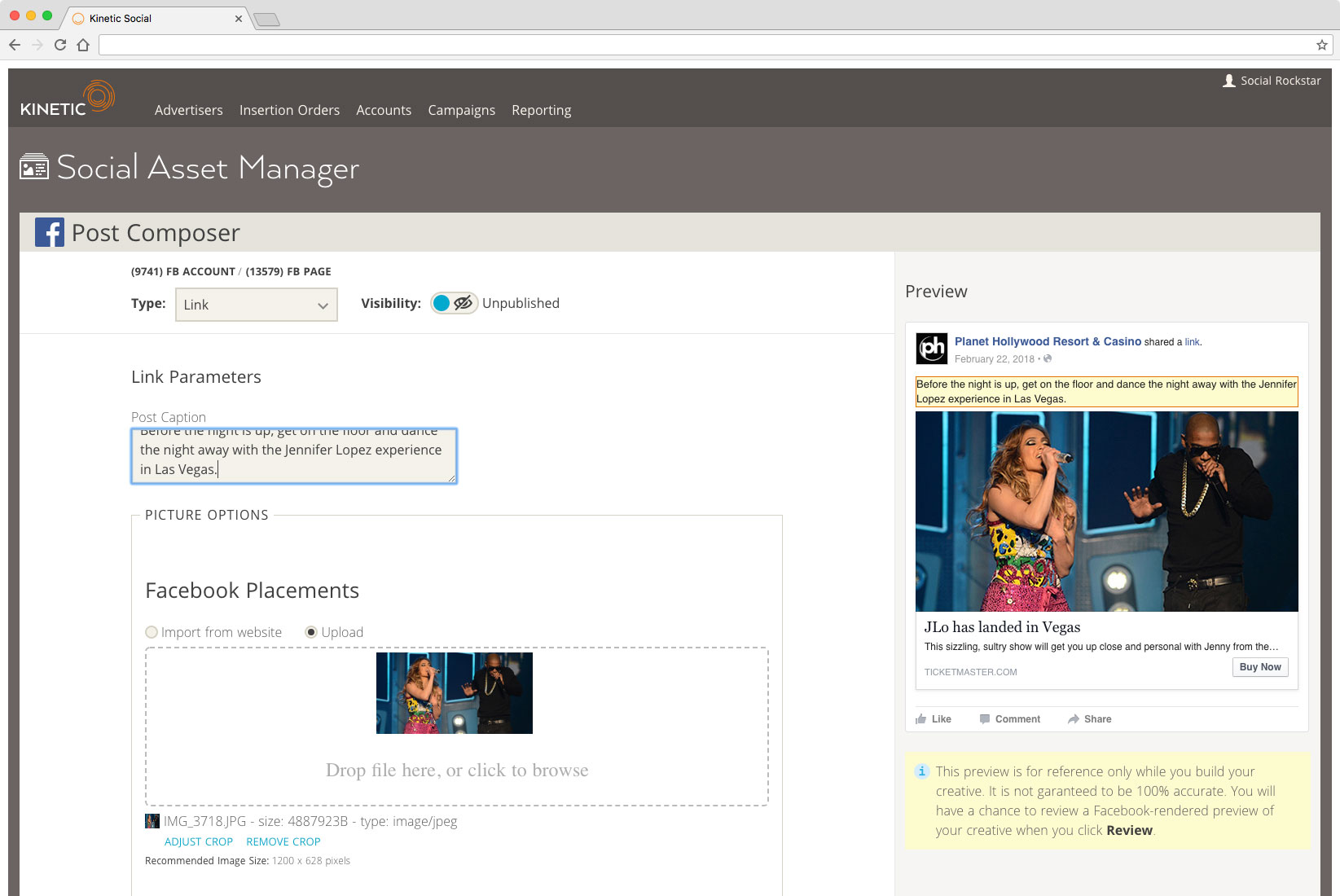This screenshot has height=896, width=1340.
Task: Click the February 22, 2018 date
Action: [995, 359]
